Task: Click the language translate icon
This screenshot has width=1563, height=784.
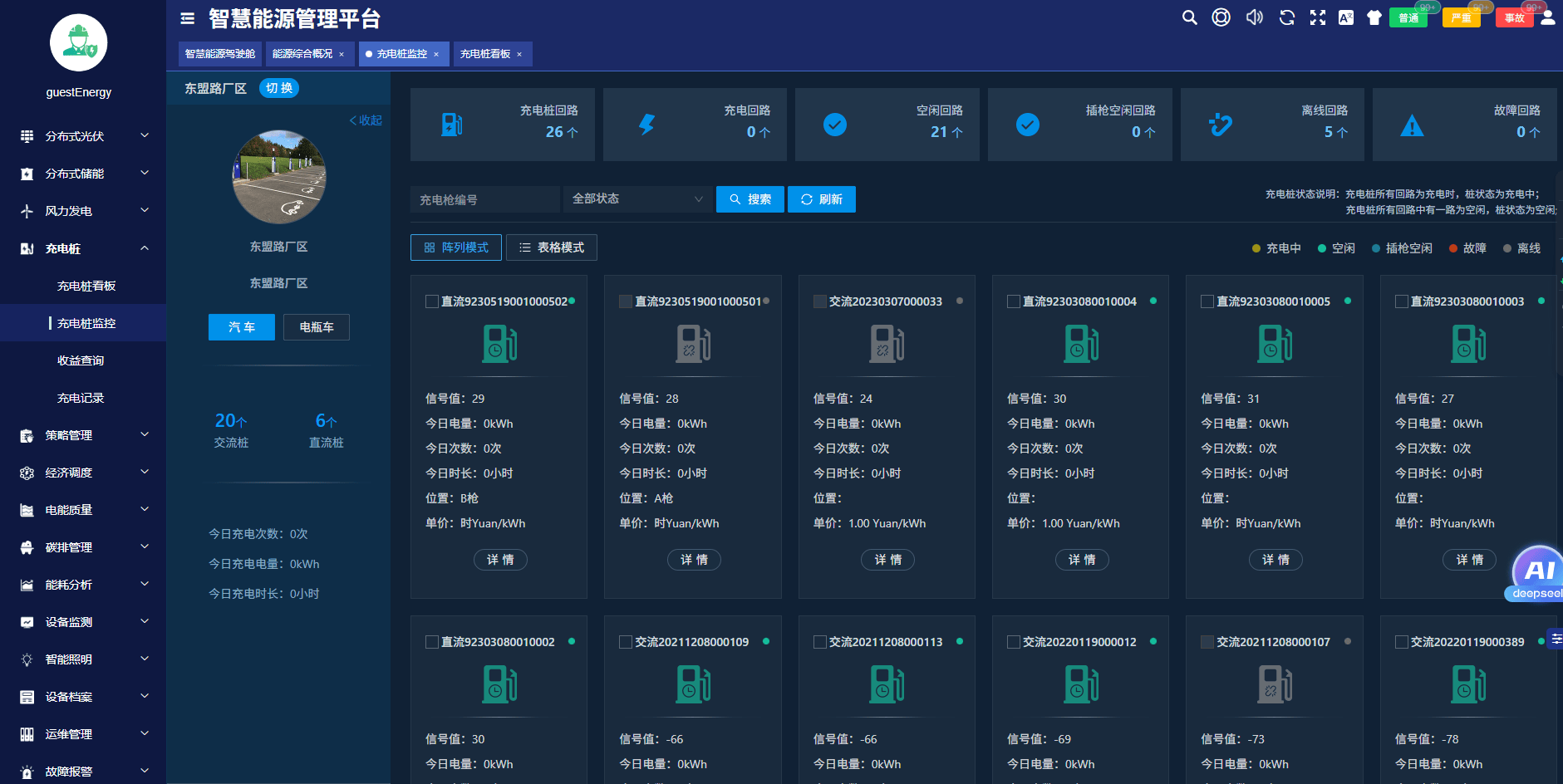Action: 1346,17
